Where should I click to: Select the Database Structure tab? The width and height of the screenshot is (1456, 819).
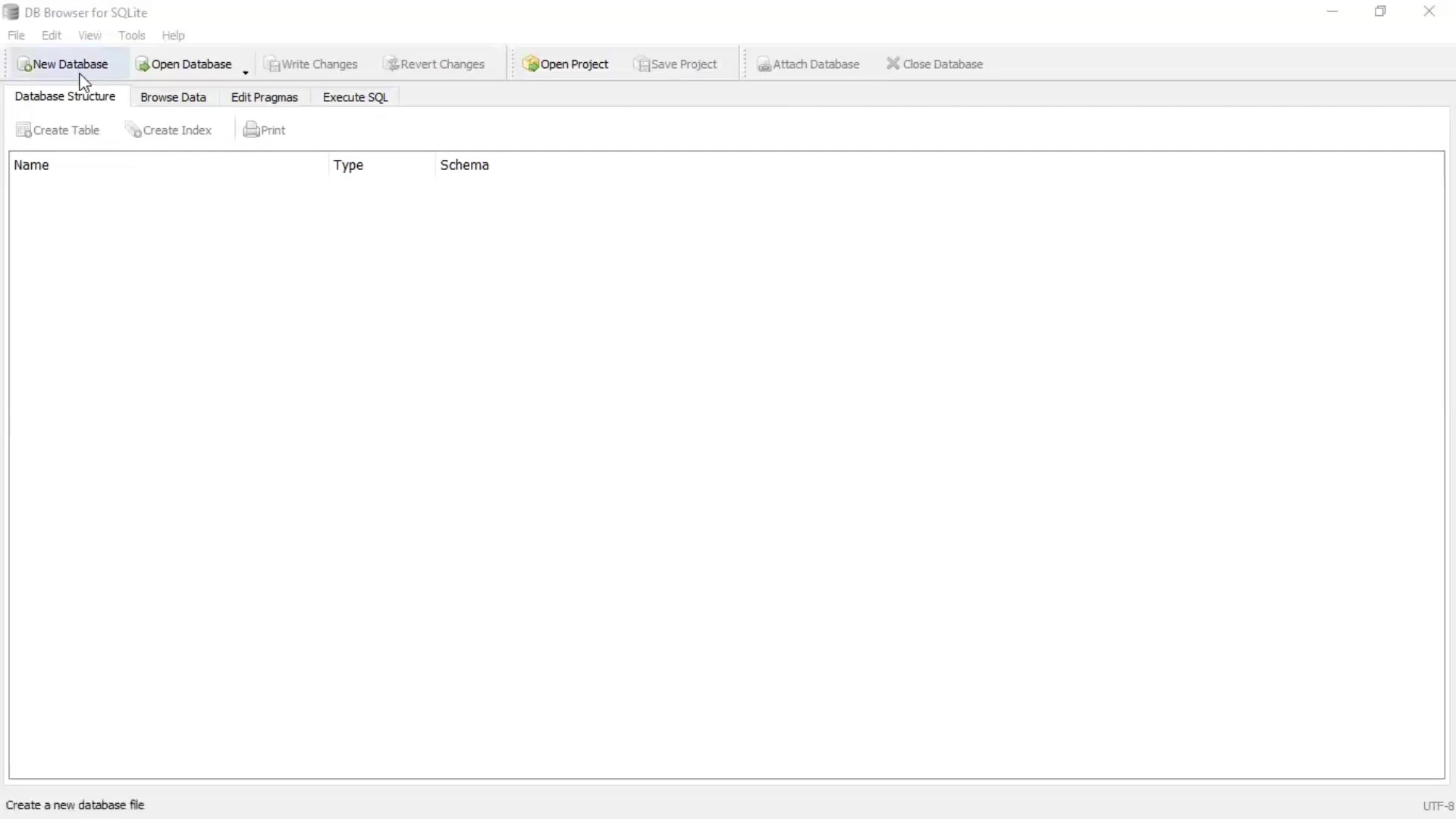[65, 96]
